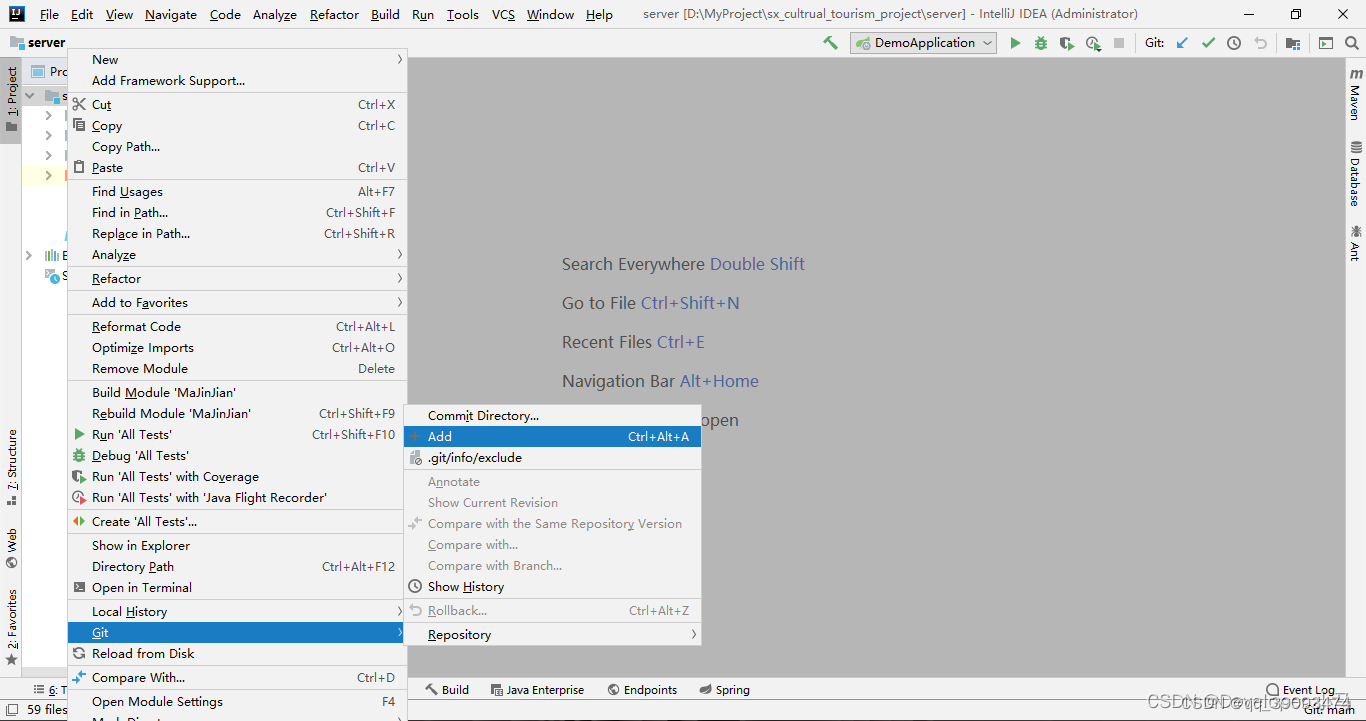This screenshot has height=721, width=1366.
Task: Click Reformat Code
Action: tap(237, 327)
